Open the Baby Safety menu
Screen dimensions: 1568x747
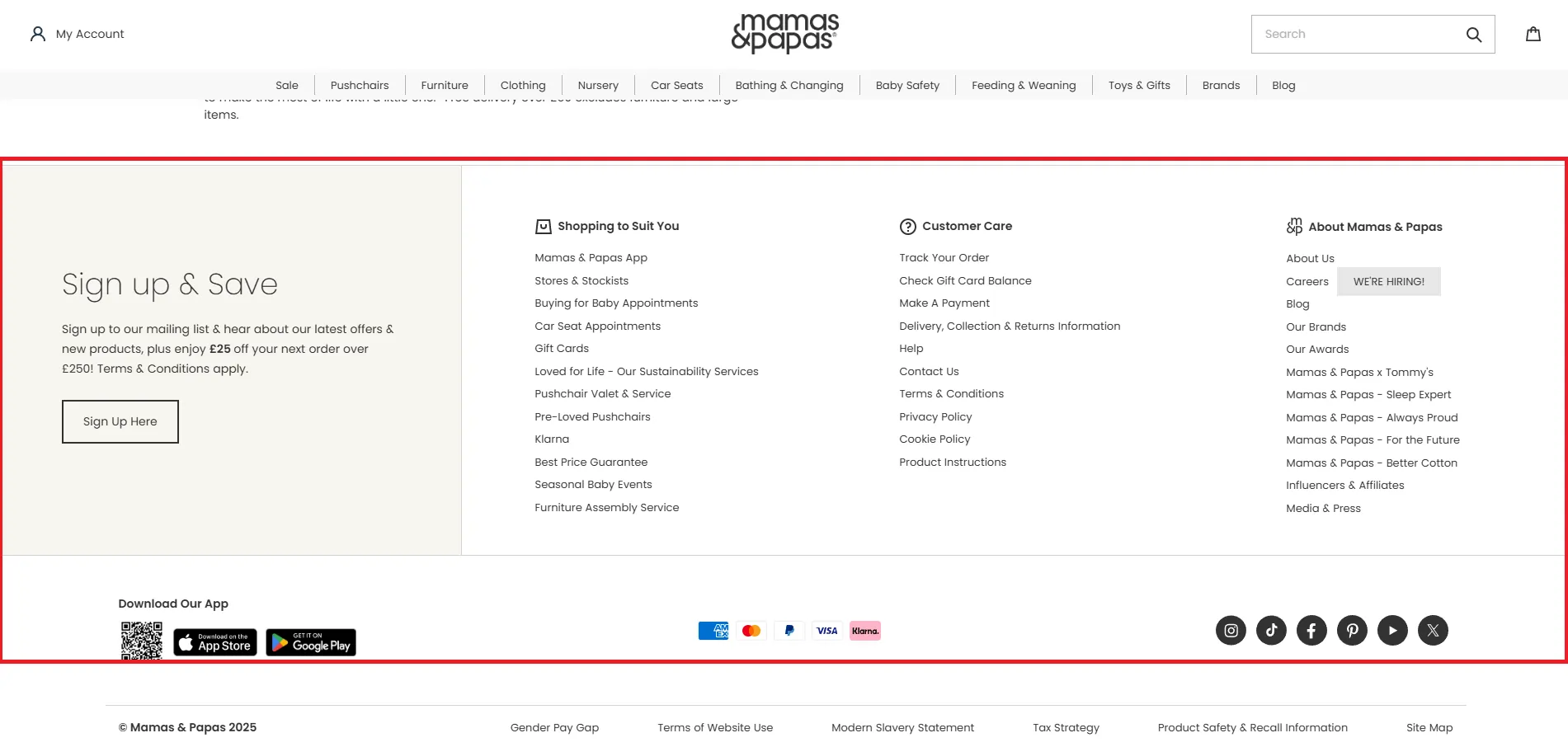(x=907, y=86)
